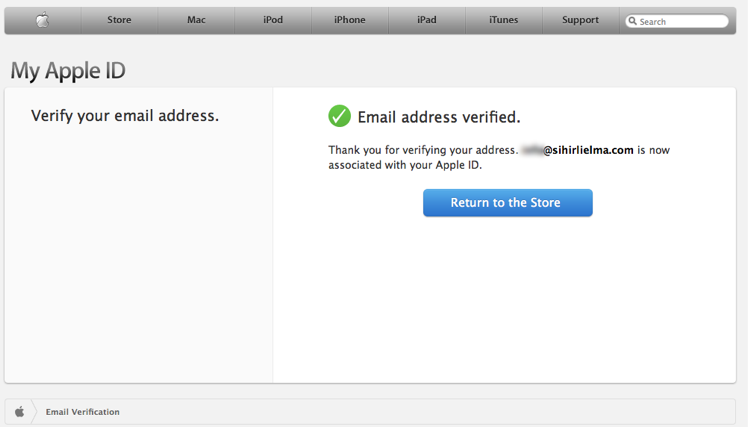Select iPod in the top navigation

click(273, 20)
